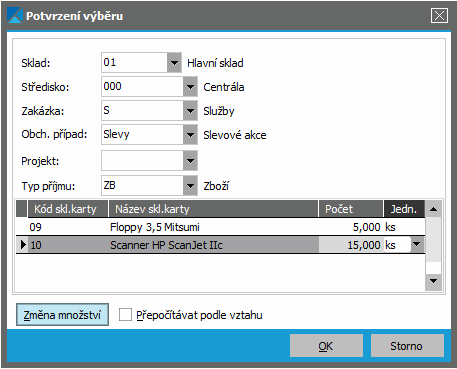The width and height of the screenshot is (457, 369).
Task: Open the Zakázka dropdown arrow
Action: click(190, 111)
